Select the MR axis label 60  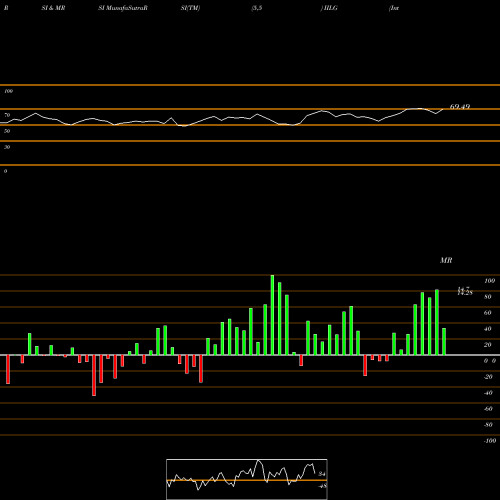point(488,313)
